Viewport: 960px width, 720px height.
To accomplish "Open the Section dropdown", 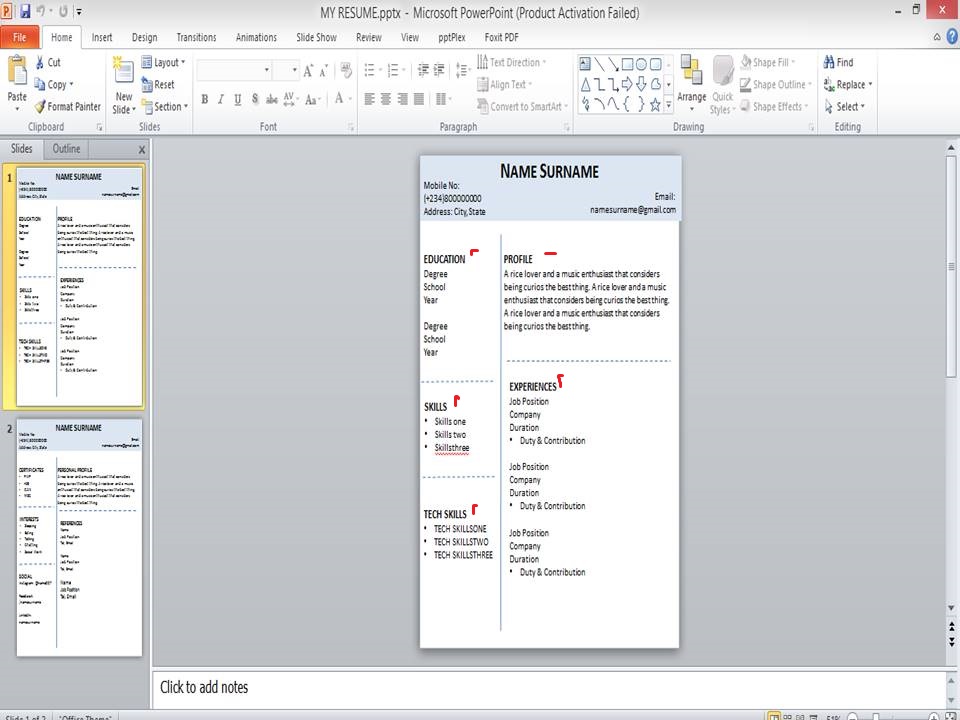I will click(166, 106).
